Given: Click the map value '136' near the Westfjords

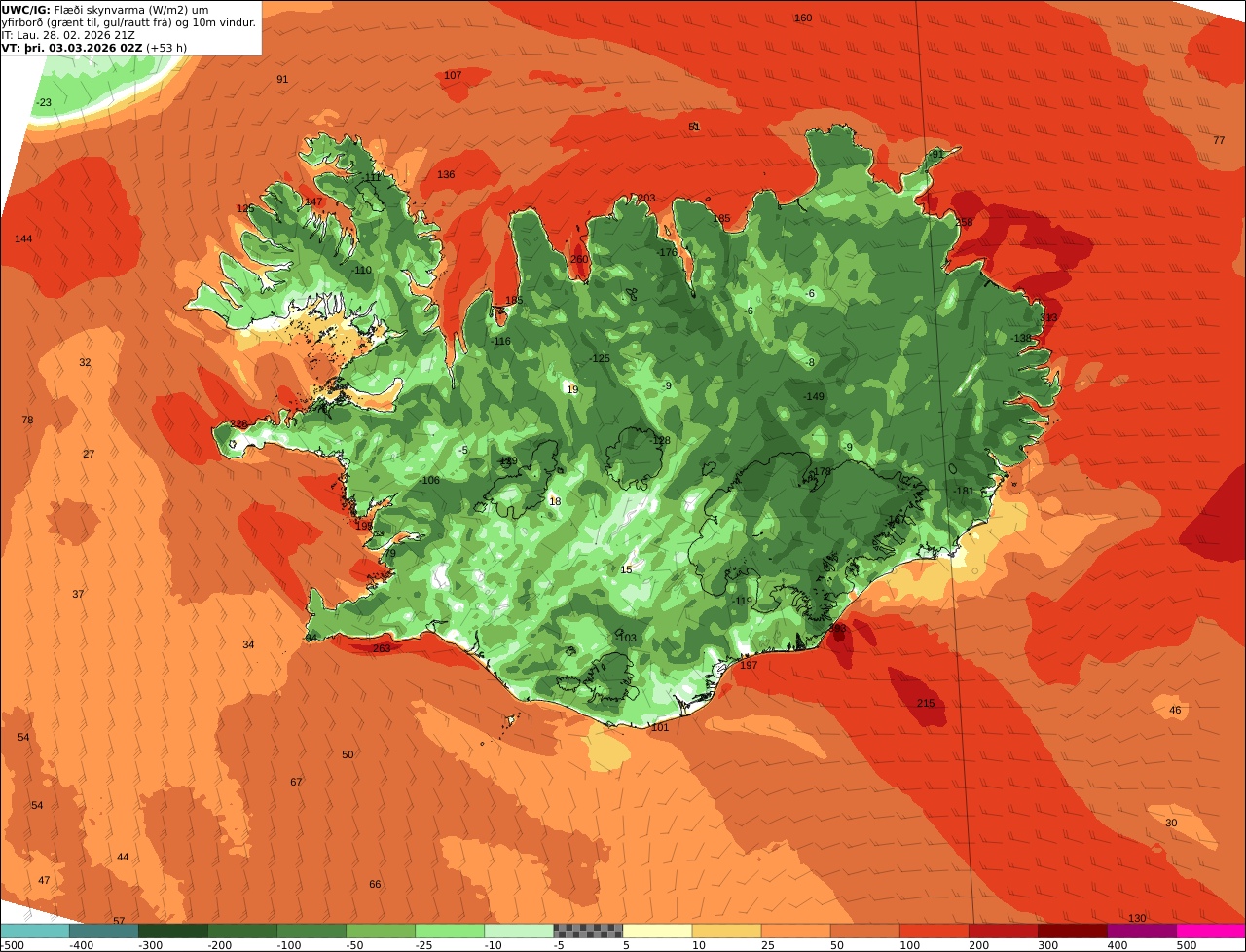Looking at the screenshot, I should [446, 175].
